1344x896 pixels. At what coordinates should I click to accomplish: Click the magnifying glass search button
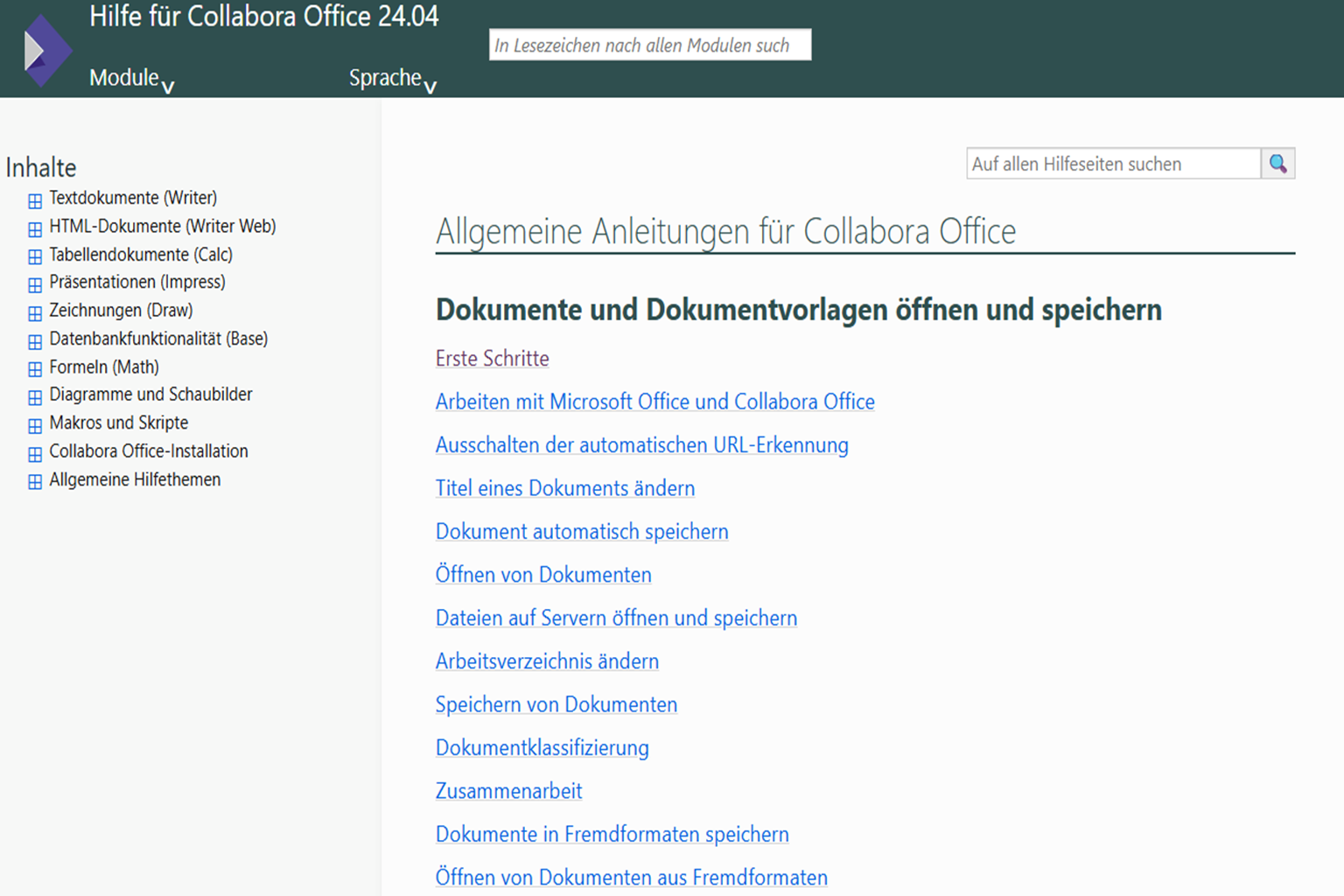tap(1277, 164)
